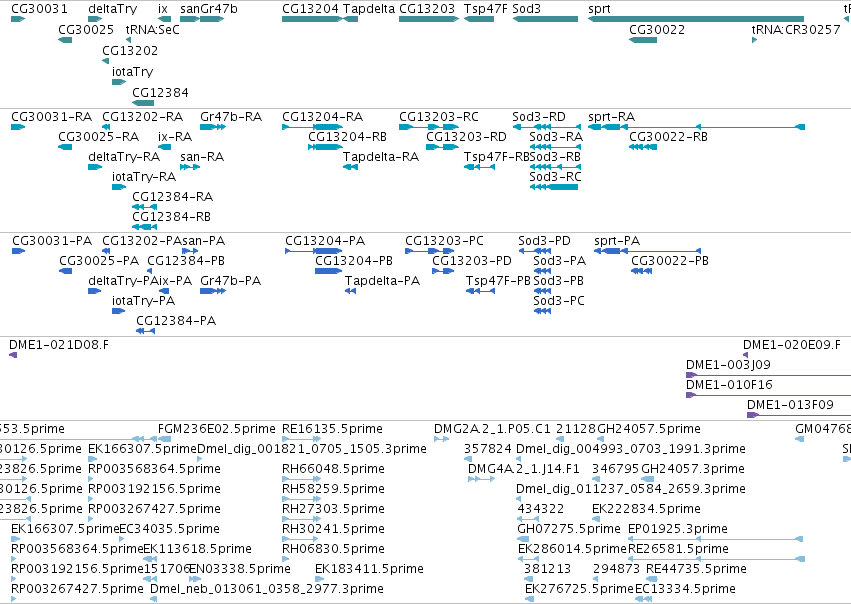Click the Sod3-PD protein label
This screenshot has height=604, width=851.
point(544,240)
